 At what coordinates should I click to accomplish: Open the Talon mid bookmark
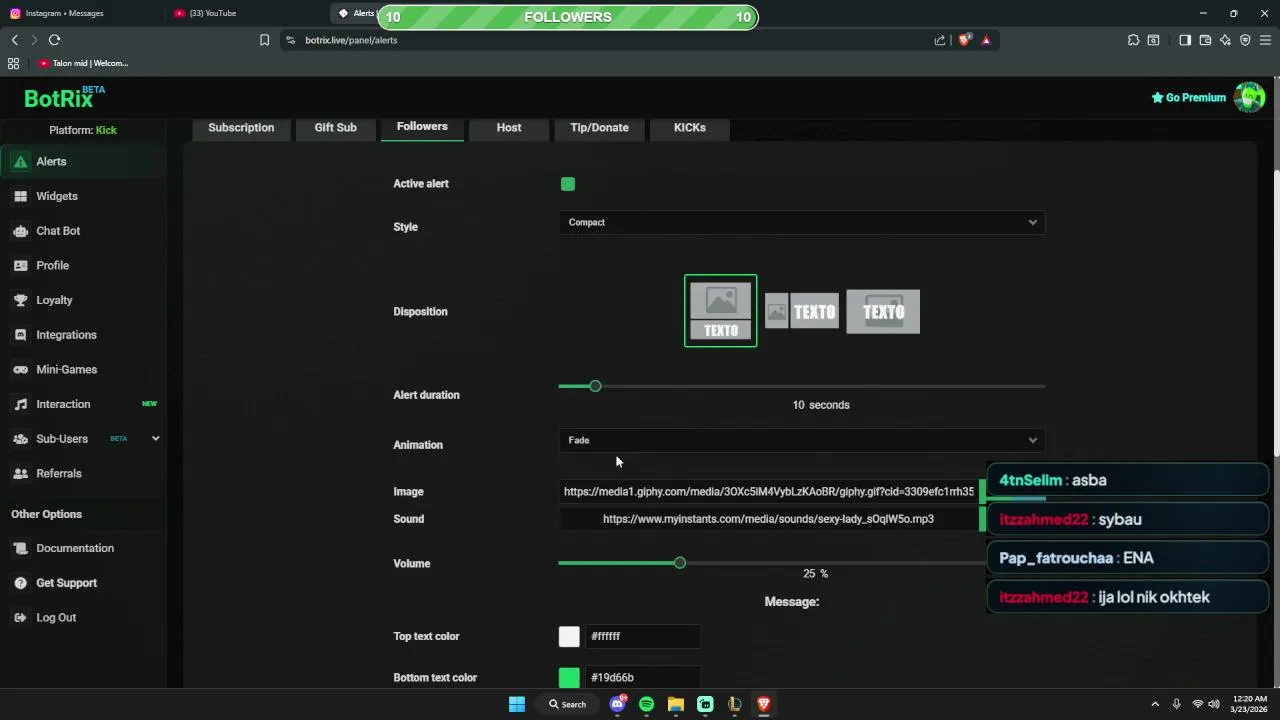pos(84,63)
